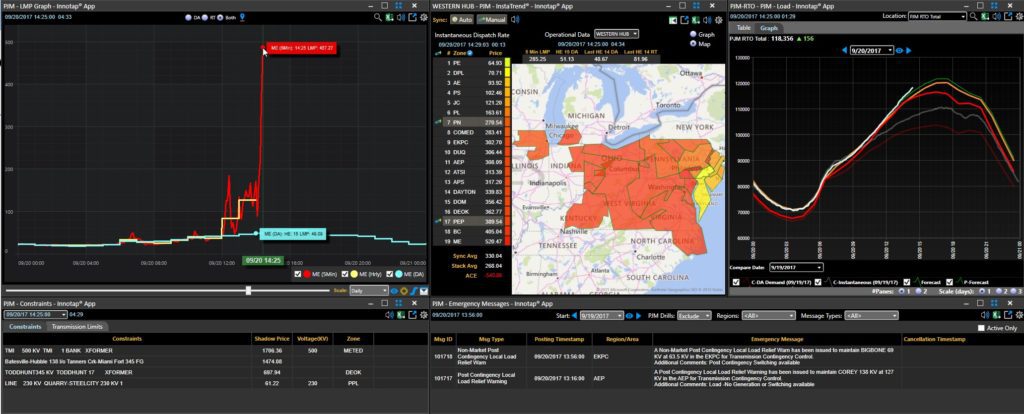Open the Regions <All> dropdown
The height and width of the screenshot is (414, 1024).
768,315
